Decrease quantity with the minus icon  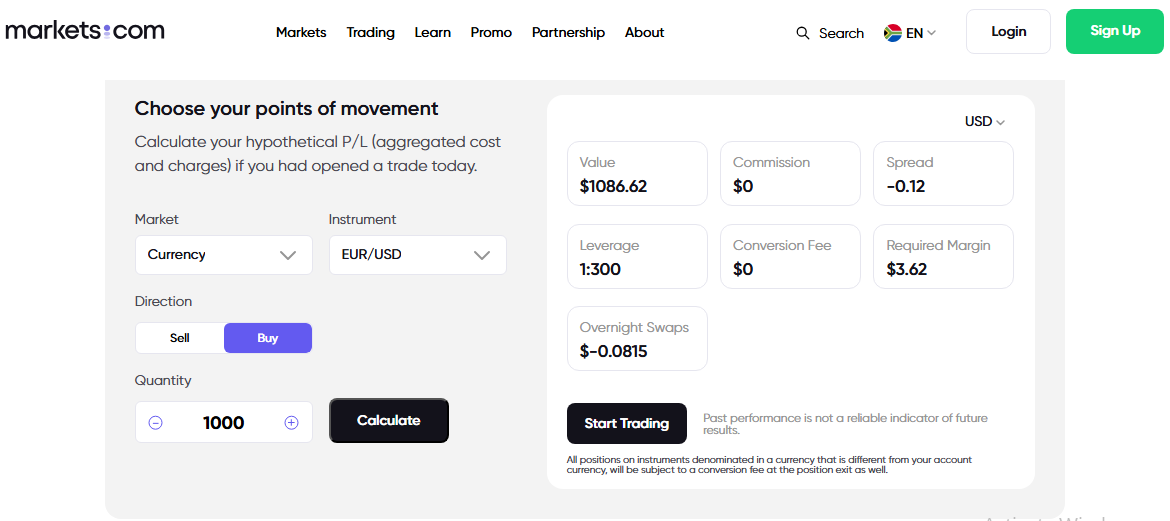pos(156,423)
